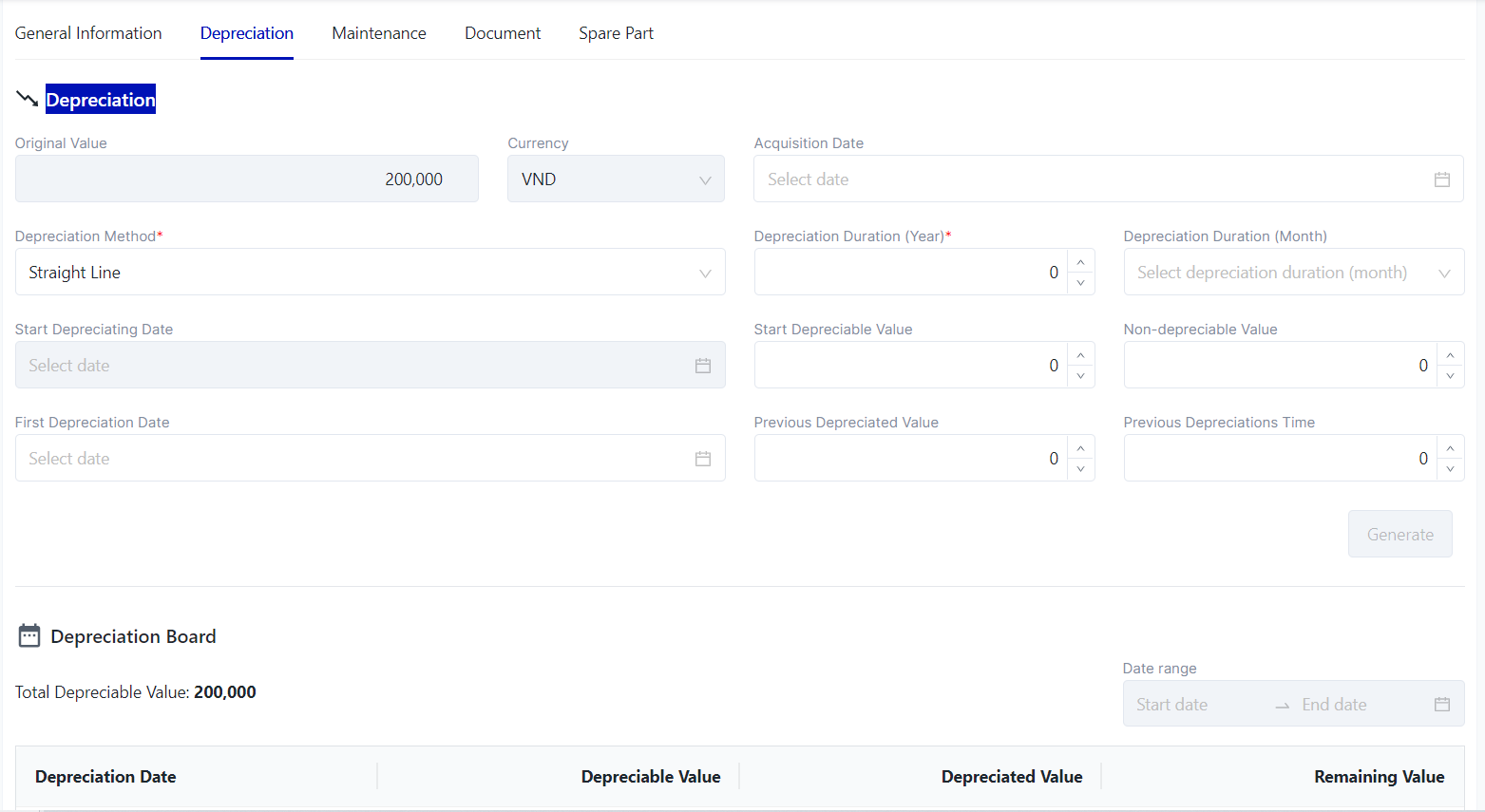The height and width of the screenshot is (812, 1485).
Task: Open the Currency VND dropdown
Action: click(616, 179)
